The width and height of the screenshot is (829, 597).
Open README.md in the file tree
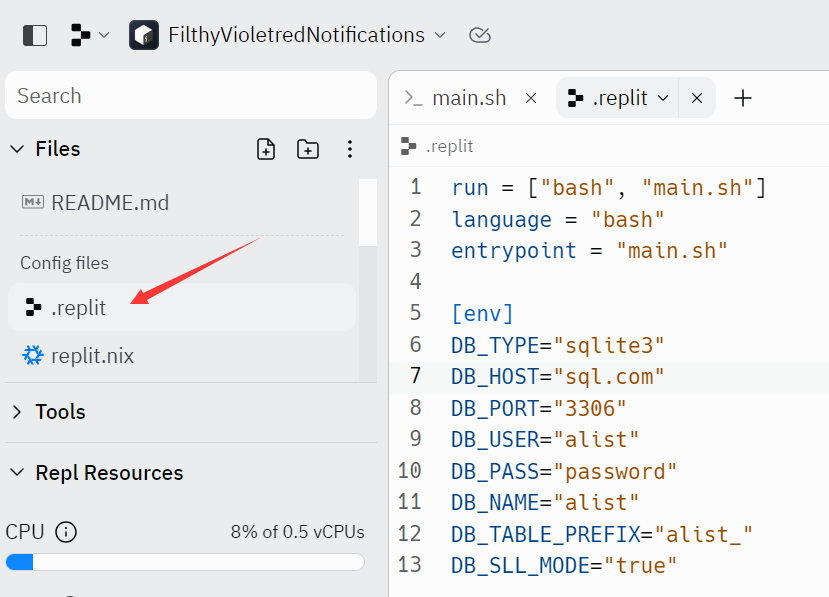(x=110, y=203)
